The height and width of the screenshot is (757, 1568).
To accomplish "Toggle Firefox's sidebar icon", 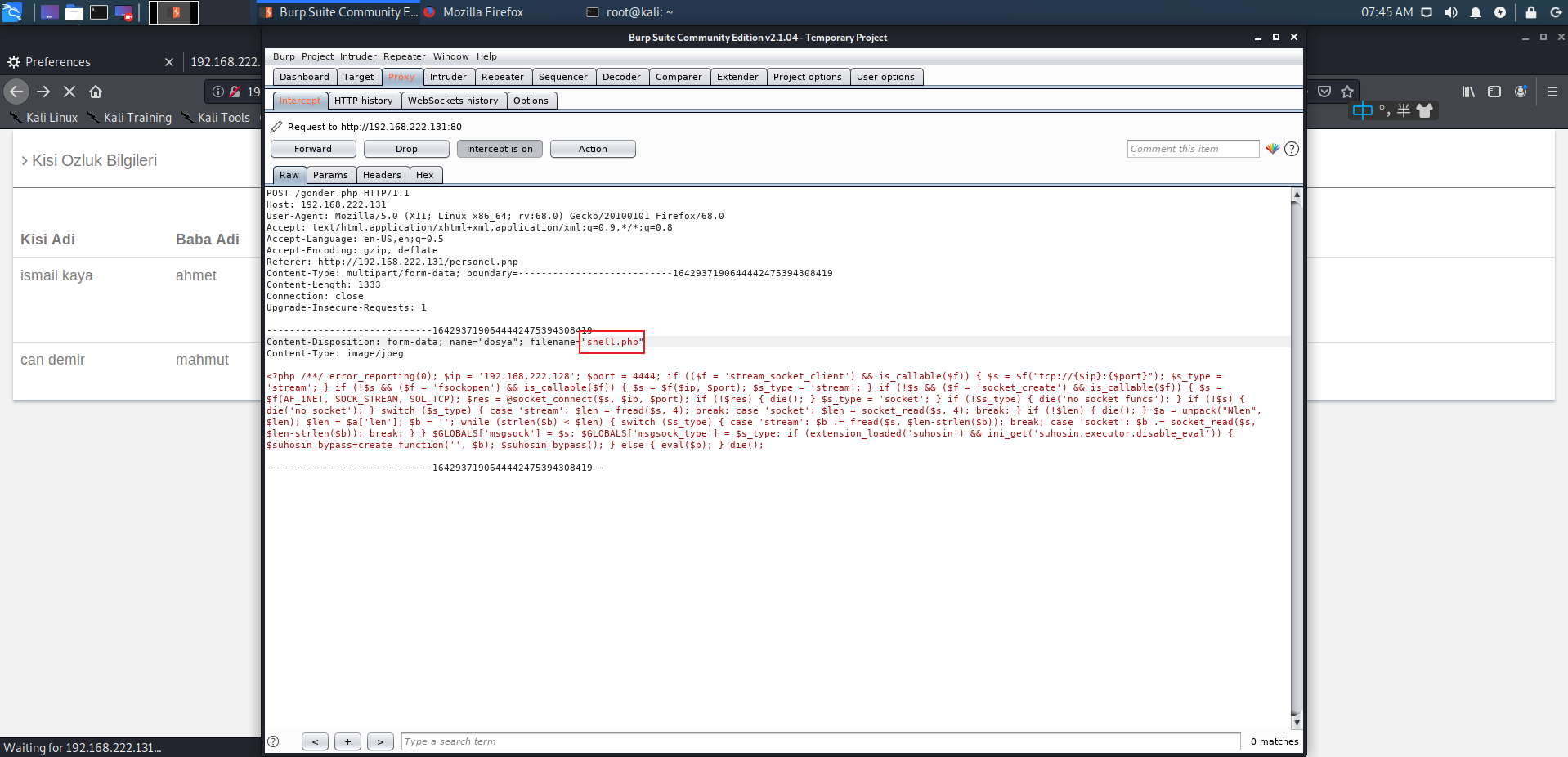I will [1494, 92].
